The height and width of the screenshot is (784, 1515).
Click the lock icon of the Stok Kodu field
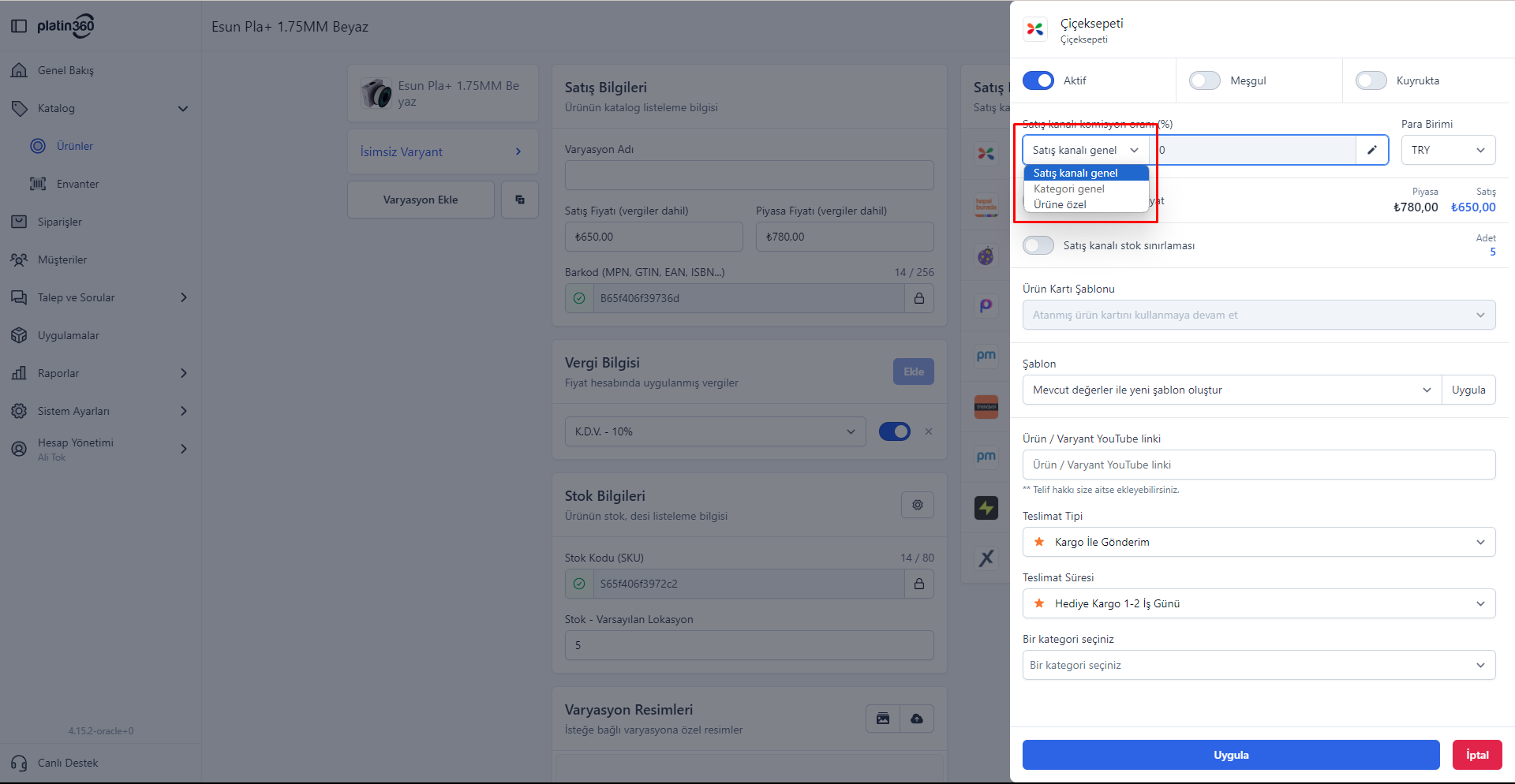pos(919,584)
